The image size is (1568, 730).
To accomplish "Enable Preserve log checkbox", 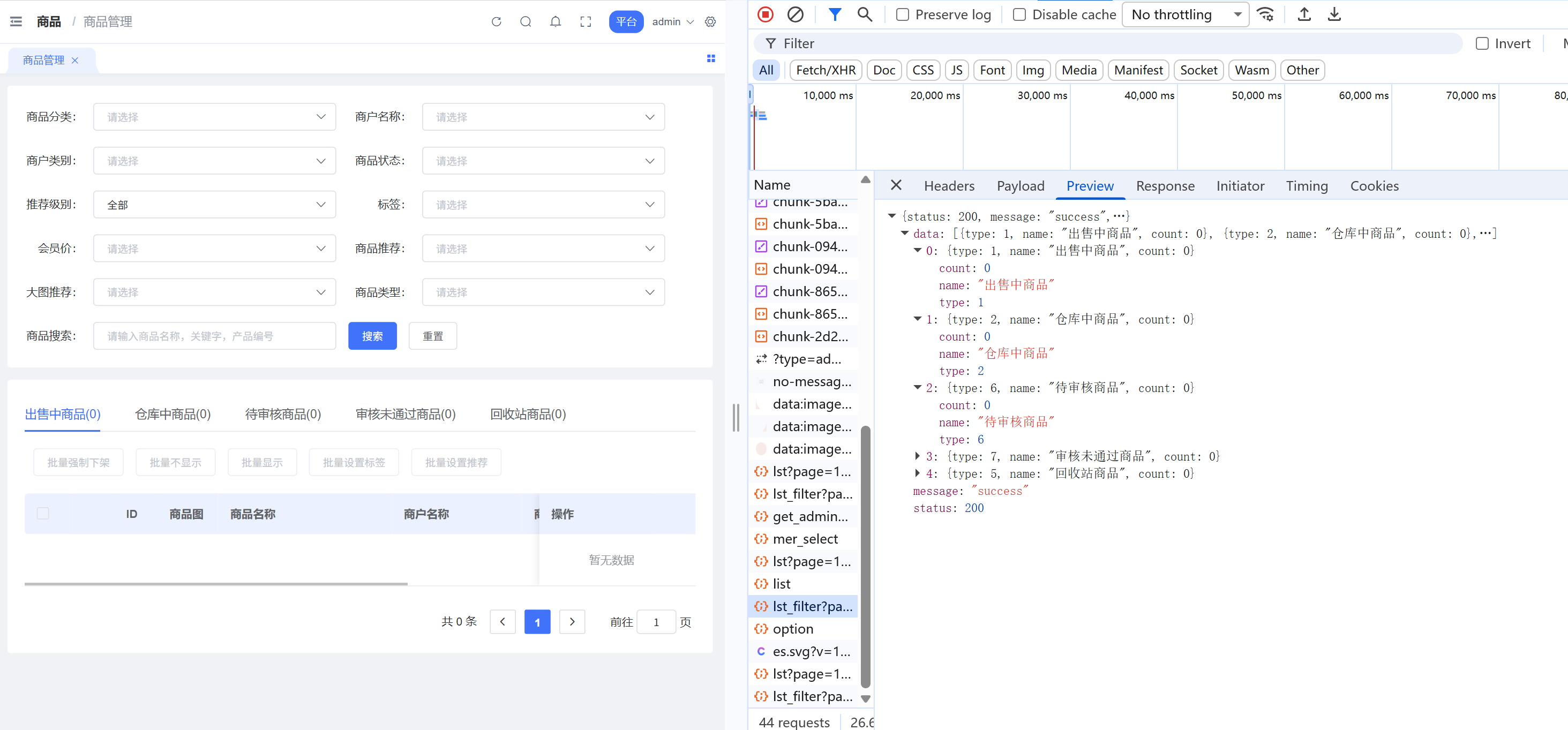I will (902, 14).
